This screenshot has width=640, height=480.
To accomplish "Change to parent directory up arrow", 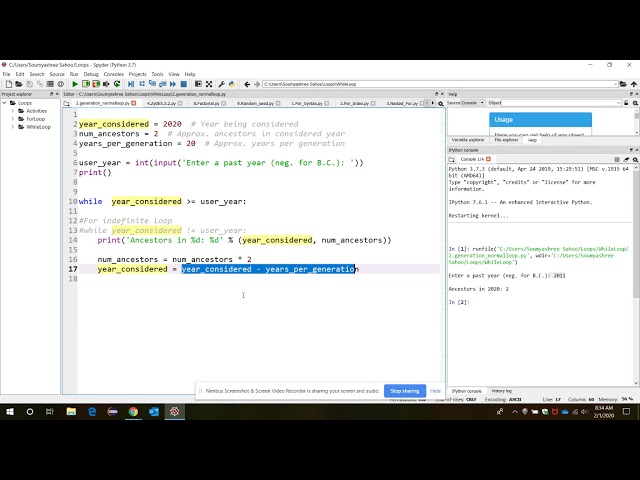I will click(x=634, y=84).
